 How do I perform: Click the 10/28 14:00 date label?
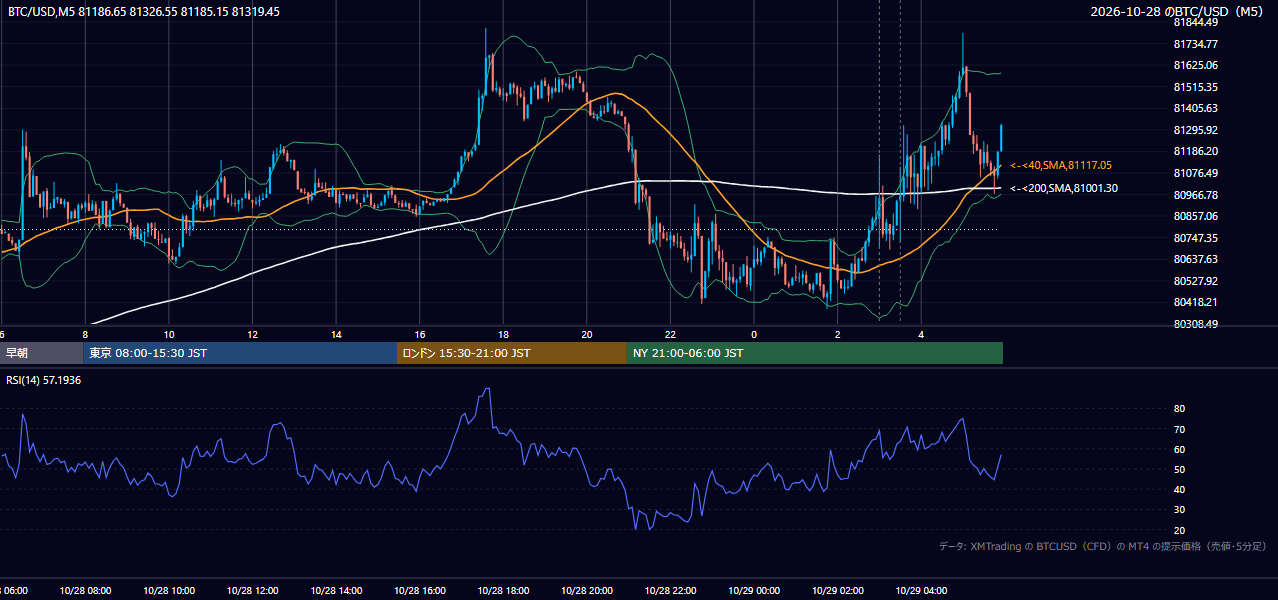click(336, 591)
